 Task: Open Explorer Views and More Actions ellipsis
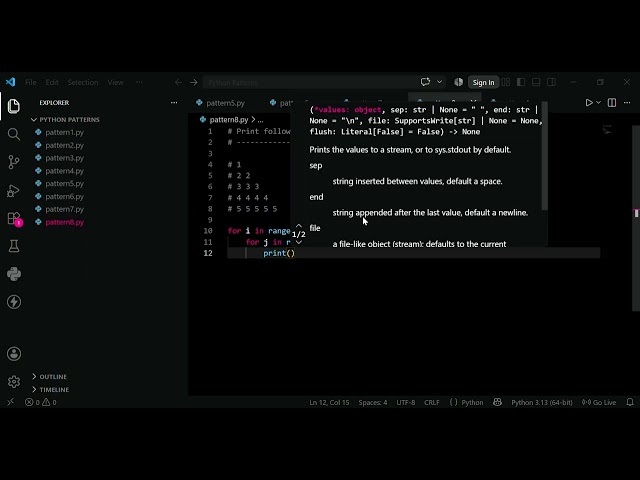pos(174,102)
